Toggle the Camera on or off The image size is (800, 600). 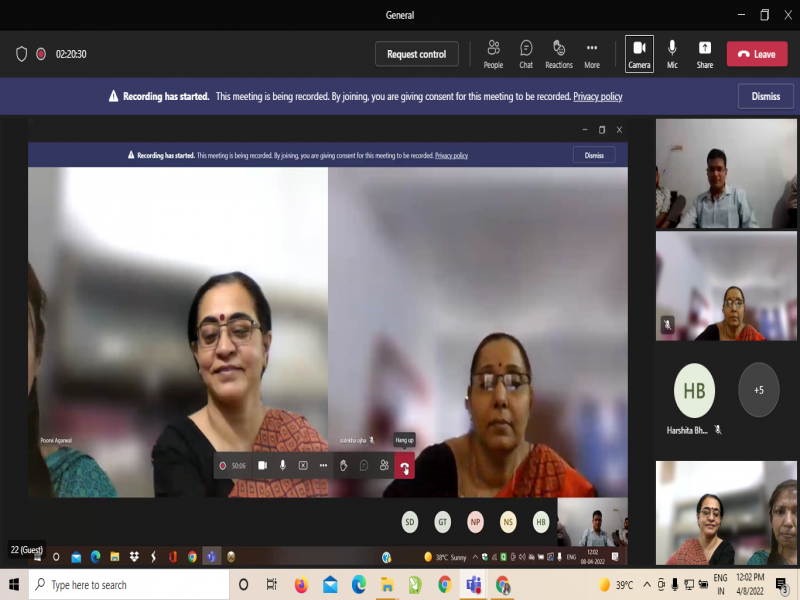tap(639, 53)
